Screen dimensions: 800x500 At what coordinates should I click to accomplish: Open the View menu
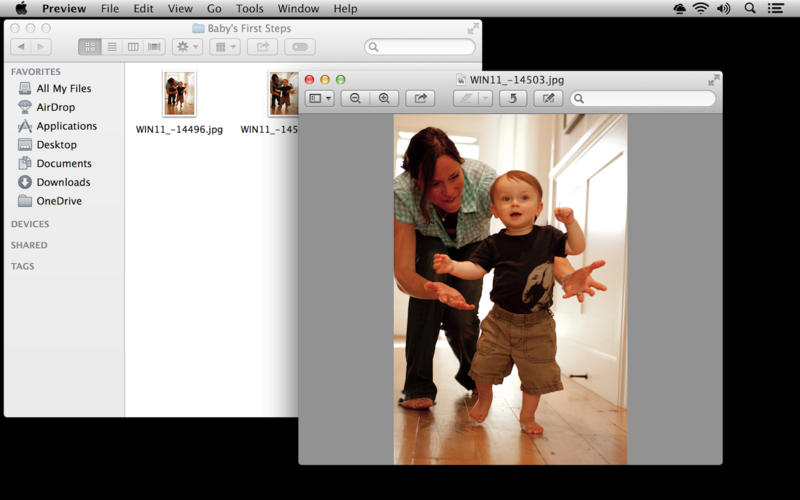coord(180,9)
